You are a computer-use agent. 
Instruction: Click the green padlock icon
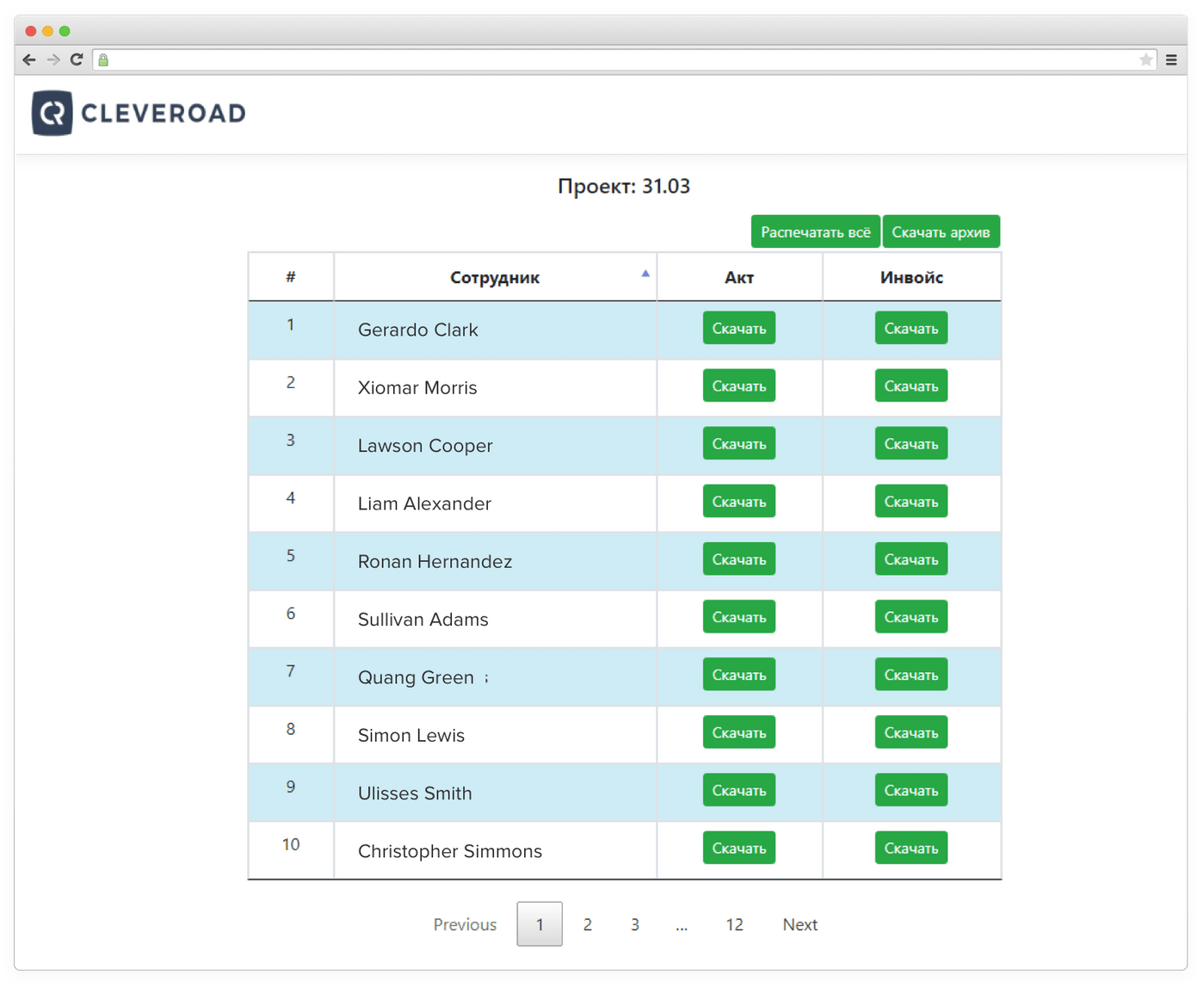pyautogui.click(x=103, y=60)
